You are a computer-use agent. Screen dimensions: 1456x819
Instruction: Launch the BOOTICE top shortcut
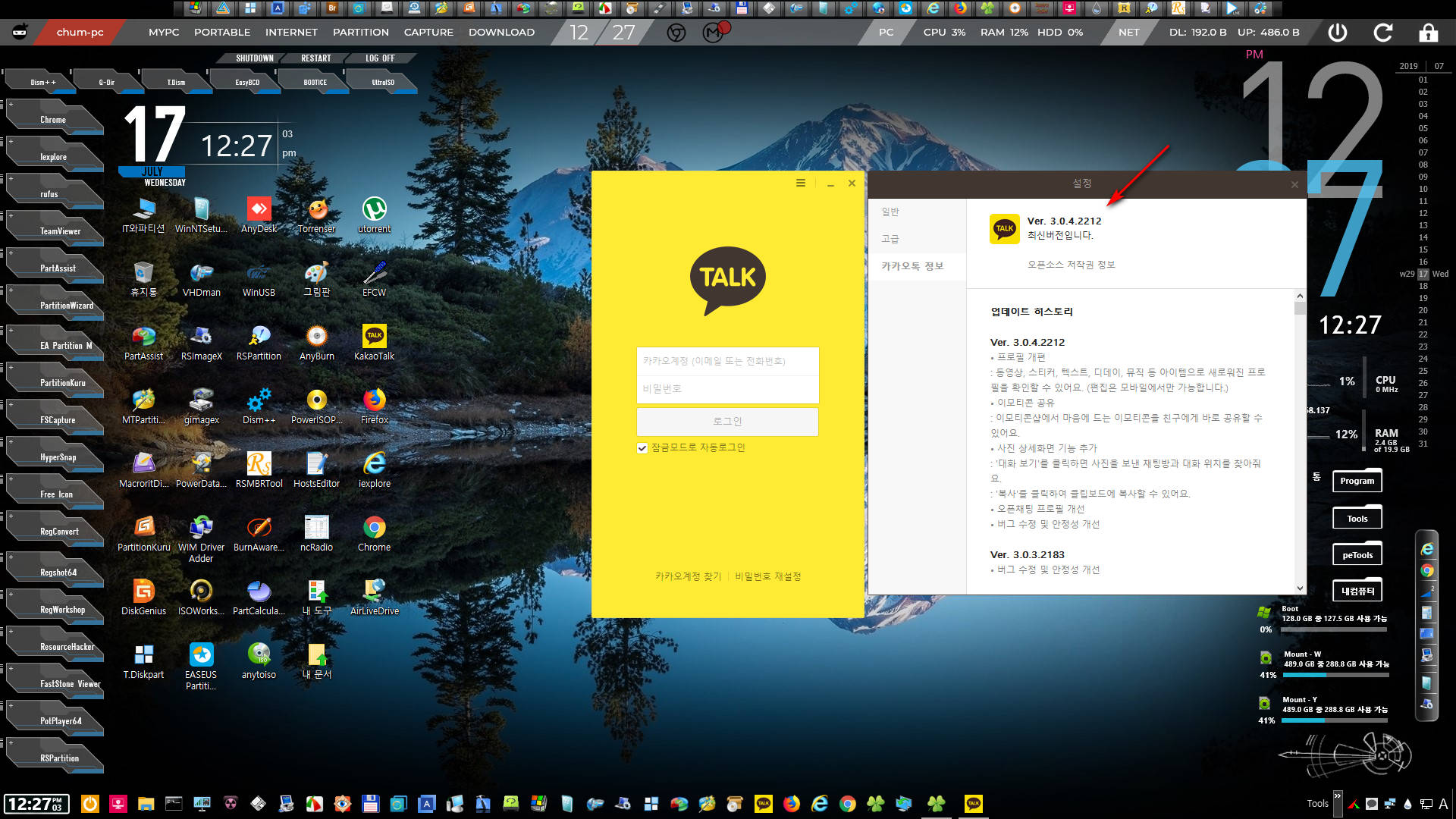(315, 82)
